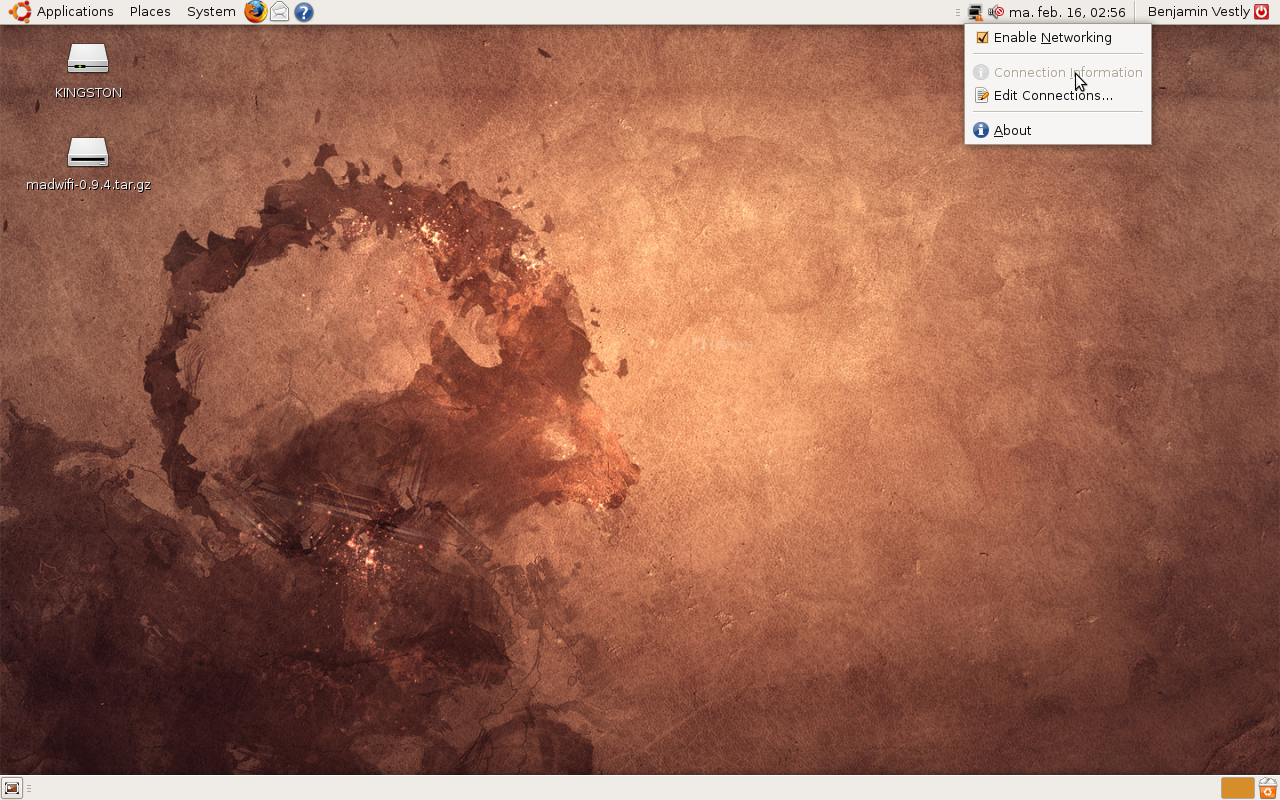Click the KINGSTON label text
Image resolution: width=1280 pixels, height=800 pixels.
(88, 93)
